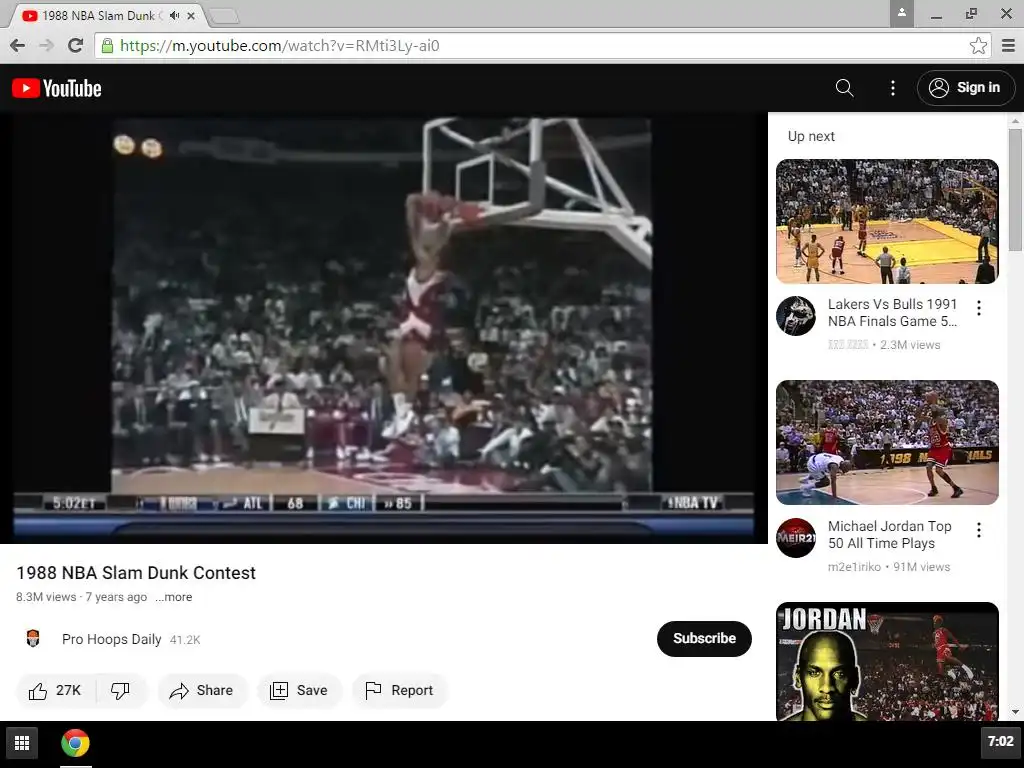Open the JORDAN video thumbnail

click(887, 661)
